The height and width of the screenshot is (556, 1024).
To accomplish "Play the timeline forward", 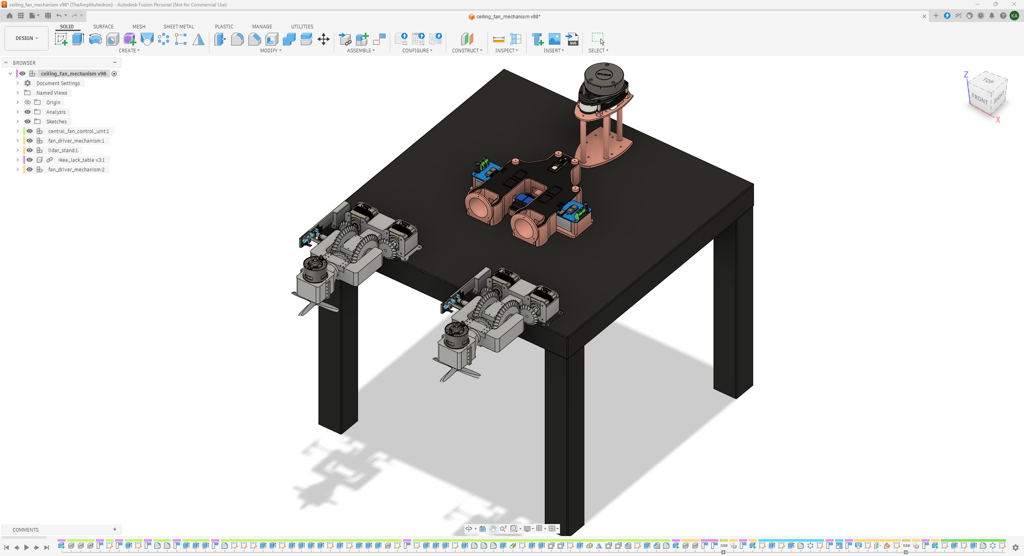I will click(27, 548).
